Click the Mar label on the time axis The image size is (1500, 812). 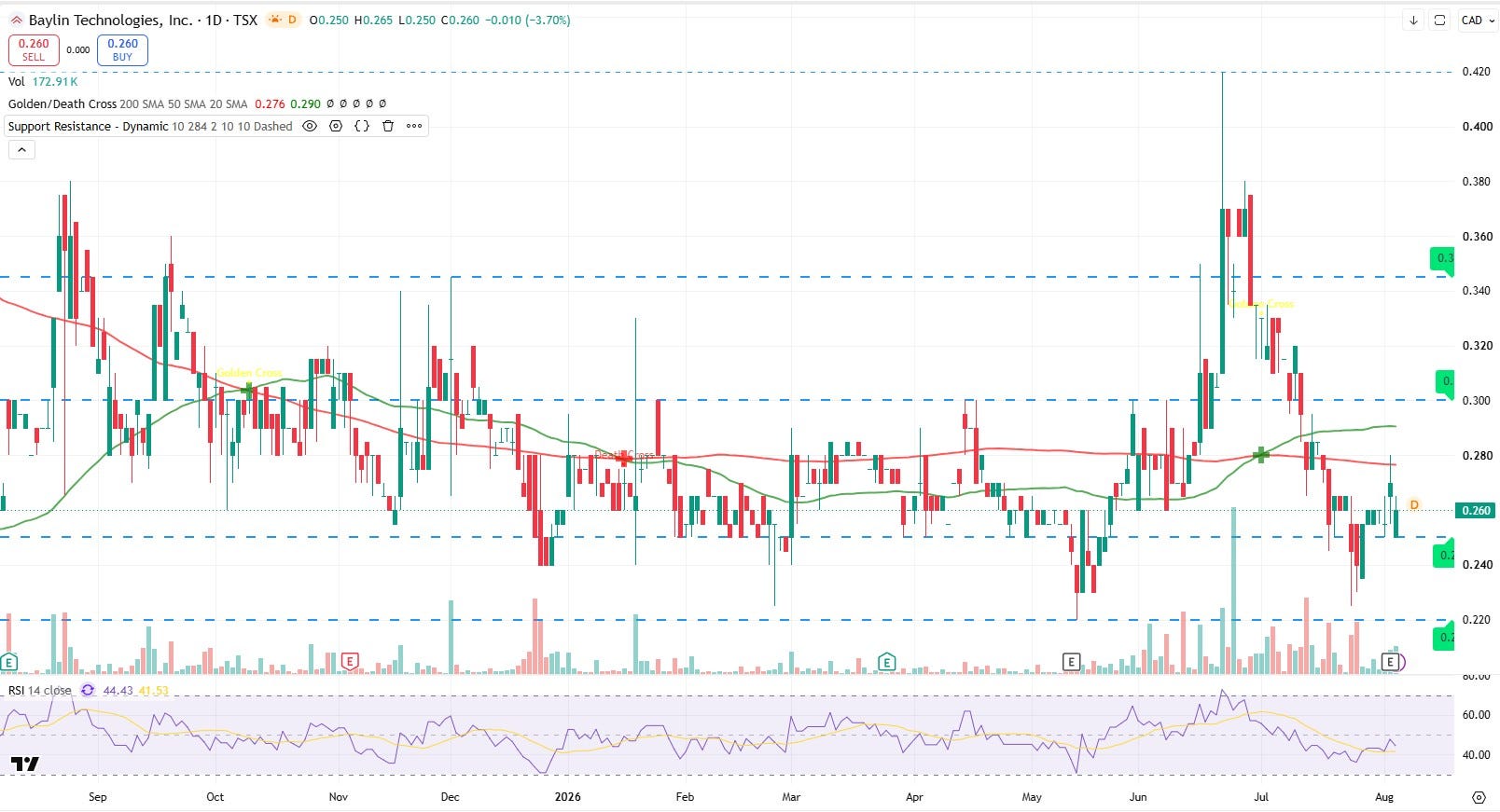(791, 797)
